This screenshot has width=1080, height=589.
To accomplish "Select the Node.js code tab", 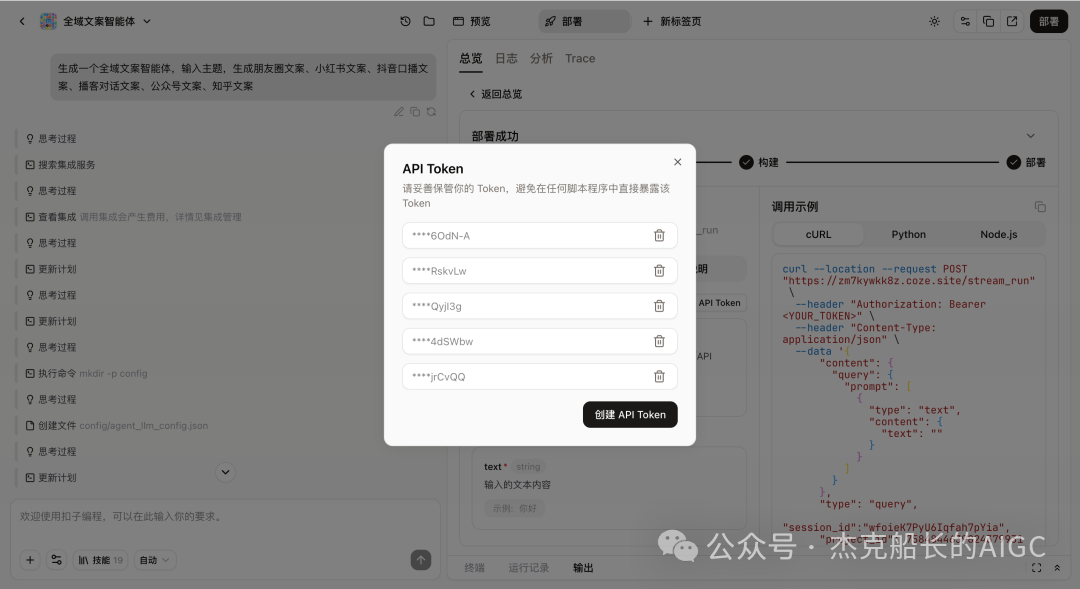I will tap(999, 234).
